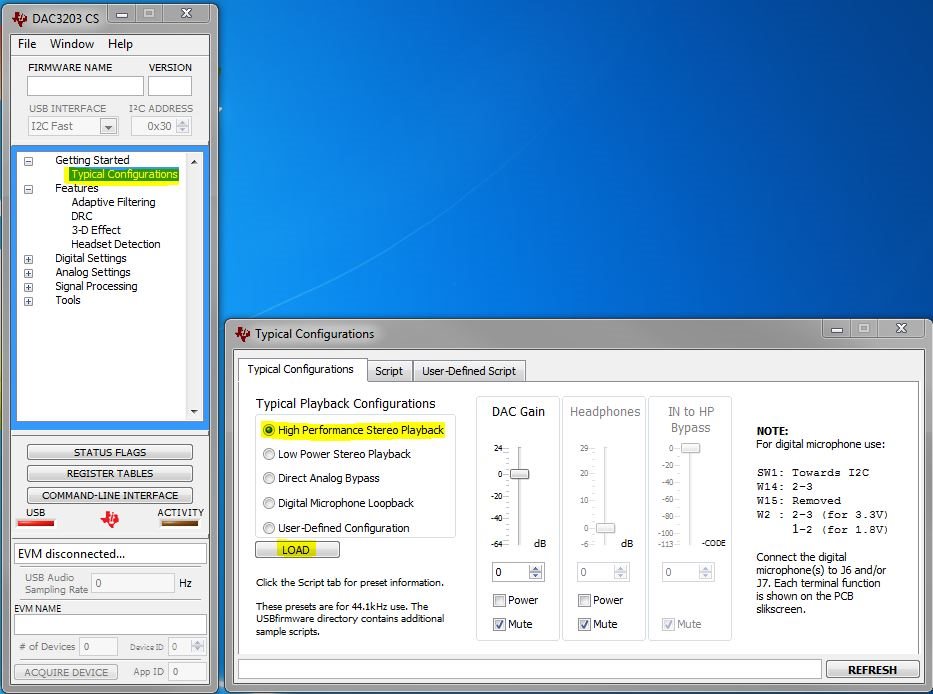The width and height of the screenshot is (933, 694).
Task: Open the Window menu
Action: coord(71,44)
